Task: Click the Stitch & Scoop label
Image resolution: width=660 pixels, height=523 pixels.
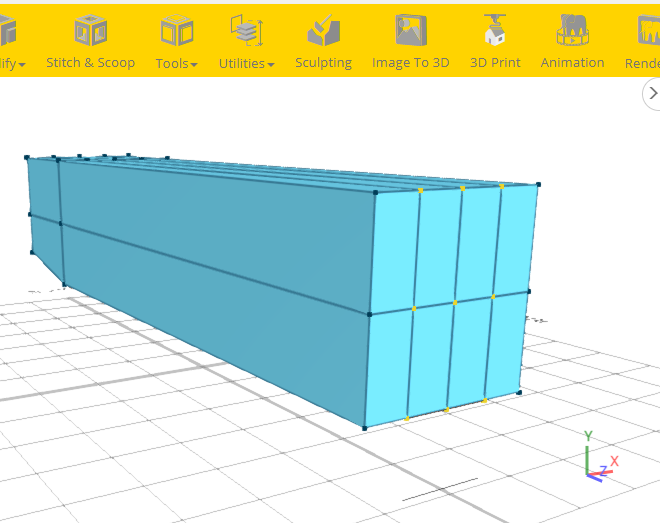Action: (90, 63)
